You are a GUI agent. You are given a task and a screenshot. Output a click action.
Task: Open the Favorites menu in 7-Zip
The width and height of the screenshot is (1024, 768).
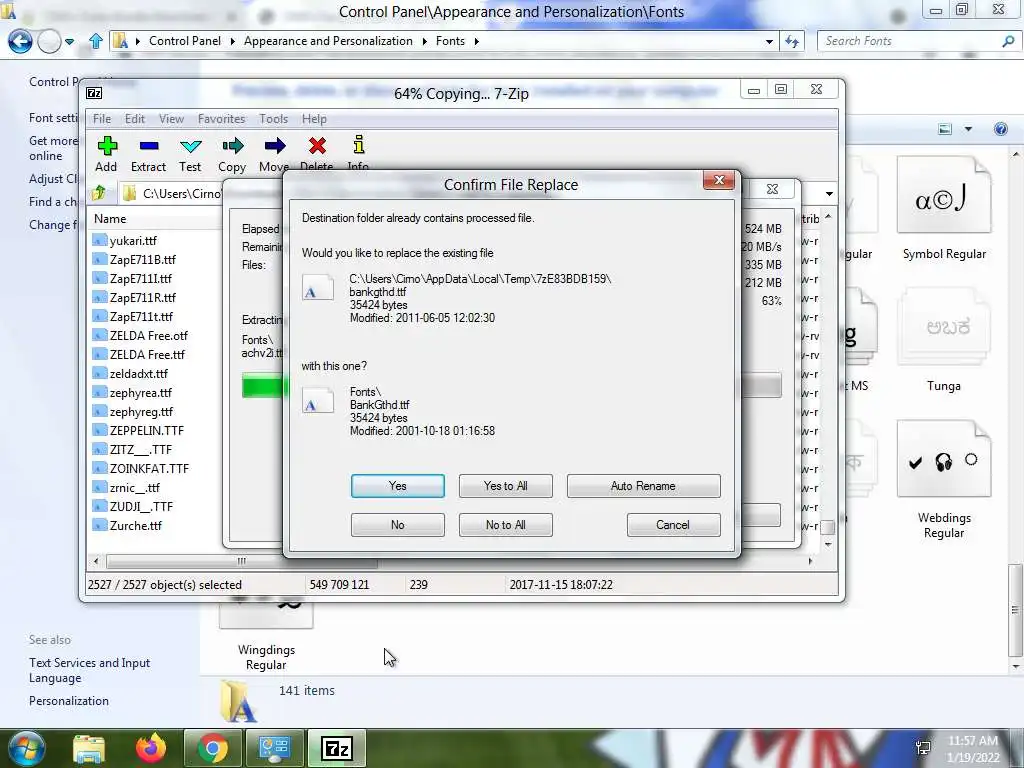pos(221,119)
